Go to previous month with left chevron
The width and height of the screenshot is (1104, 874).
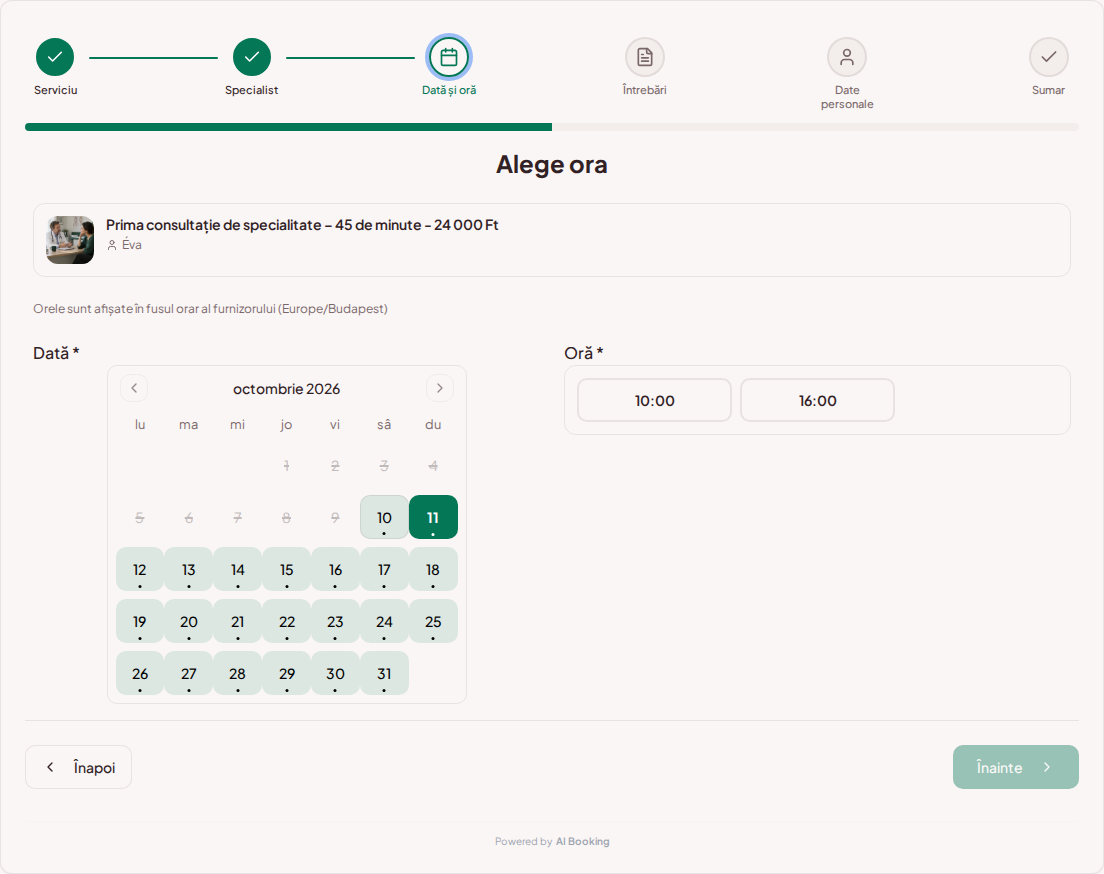[134, 388]
